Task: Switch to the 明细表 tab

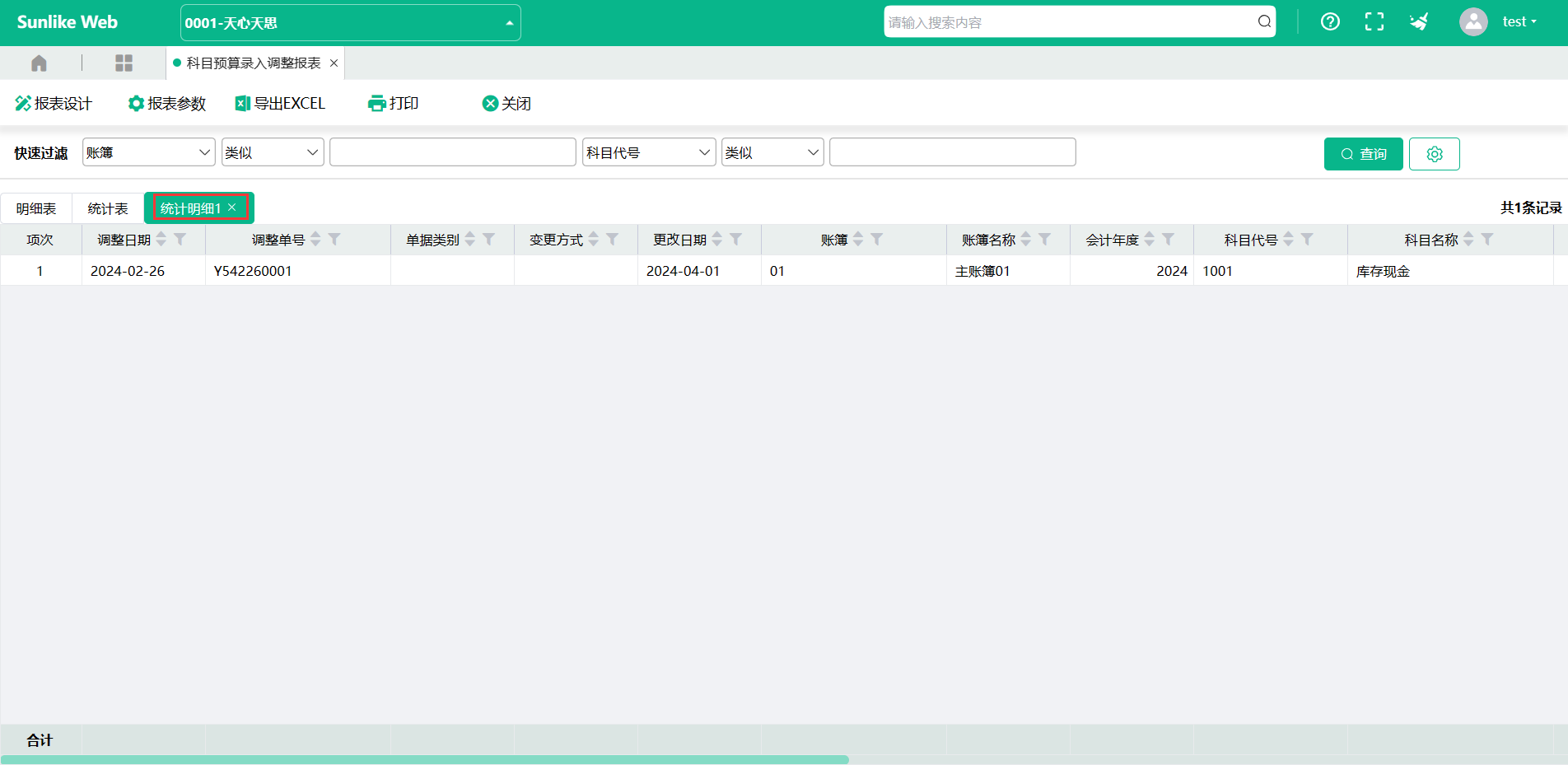Action: coord(36,209)
